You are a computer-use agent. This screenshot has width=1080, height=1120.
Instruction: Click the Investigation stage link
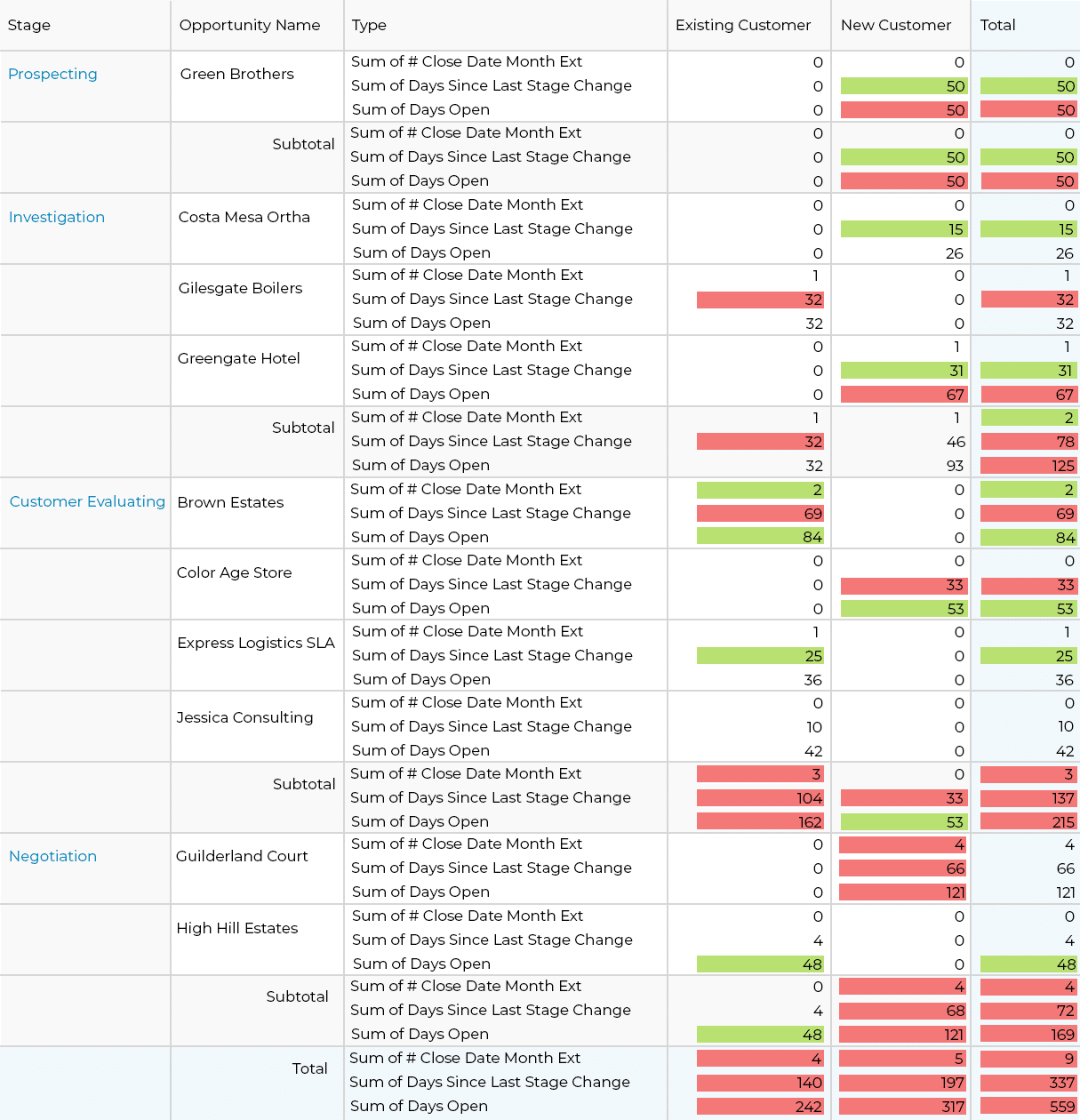[57, 218]
